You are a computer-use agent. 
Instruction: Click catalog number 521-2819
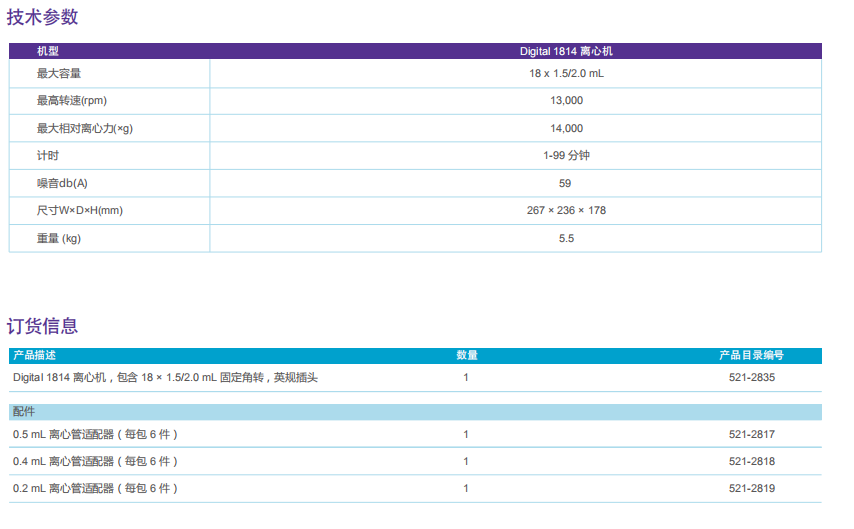[x=752, y=488]
